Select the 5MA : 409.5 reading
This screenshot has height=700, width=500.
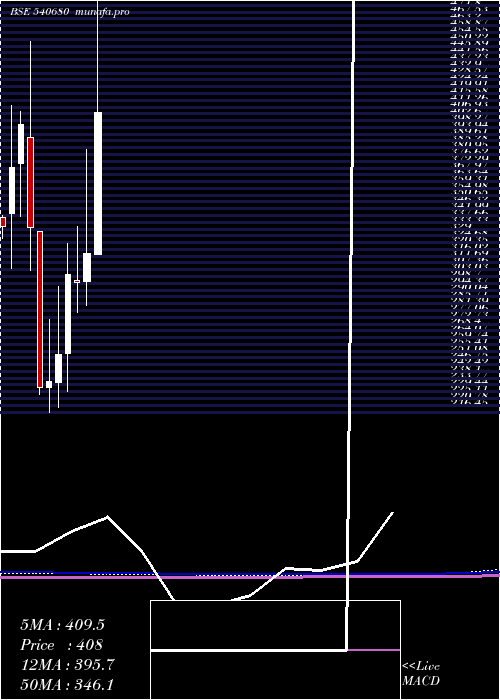[62, 625]
